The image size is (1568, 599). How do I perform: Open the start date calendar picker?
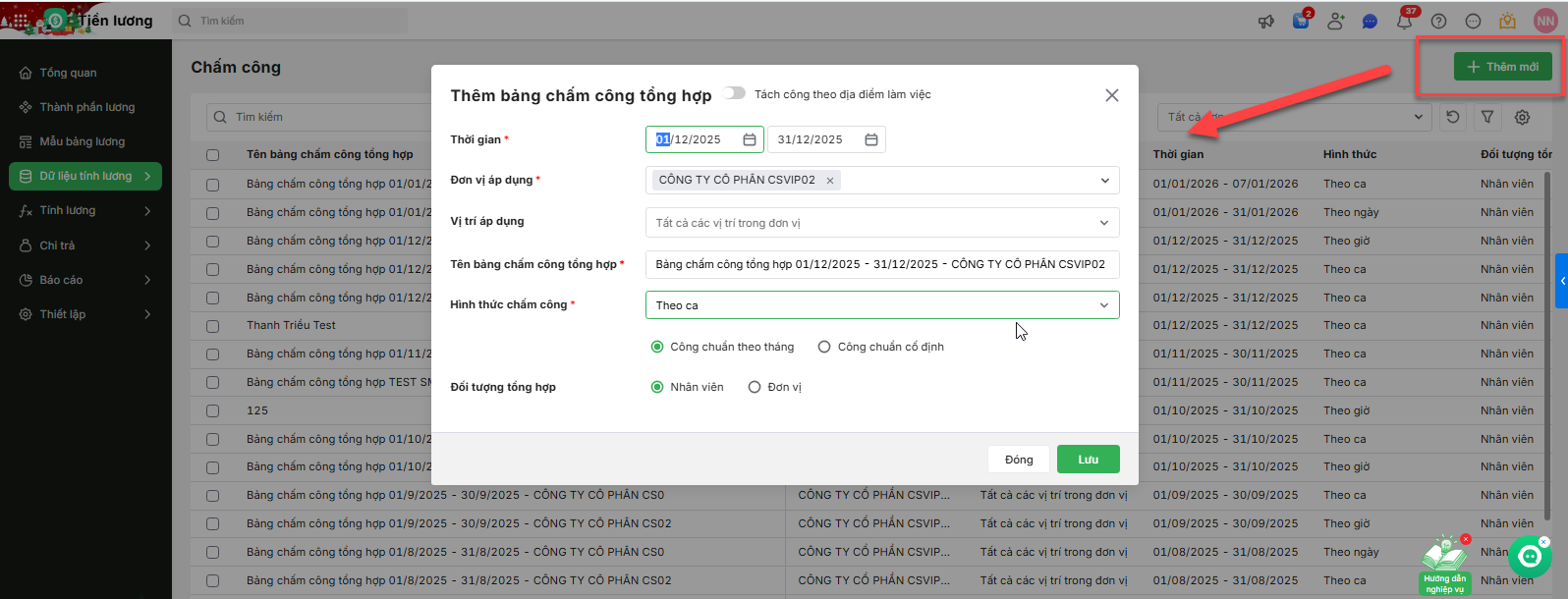click(749, 139)
